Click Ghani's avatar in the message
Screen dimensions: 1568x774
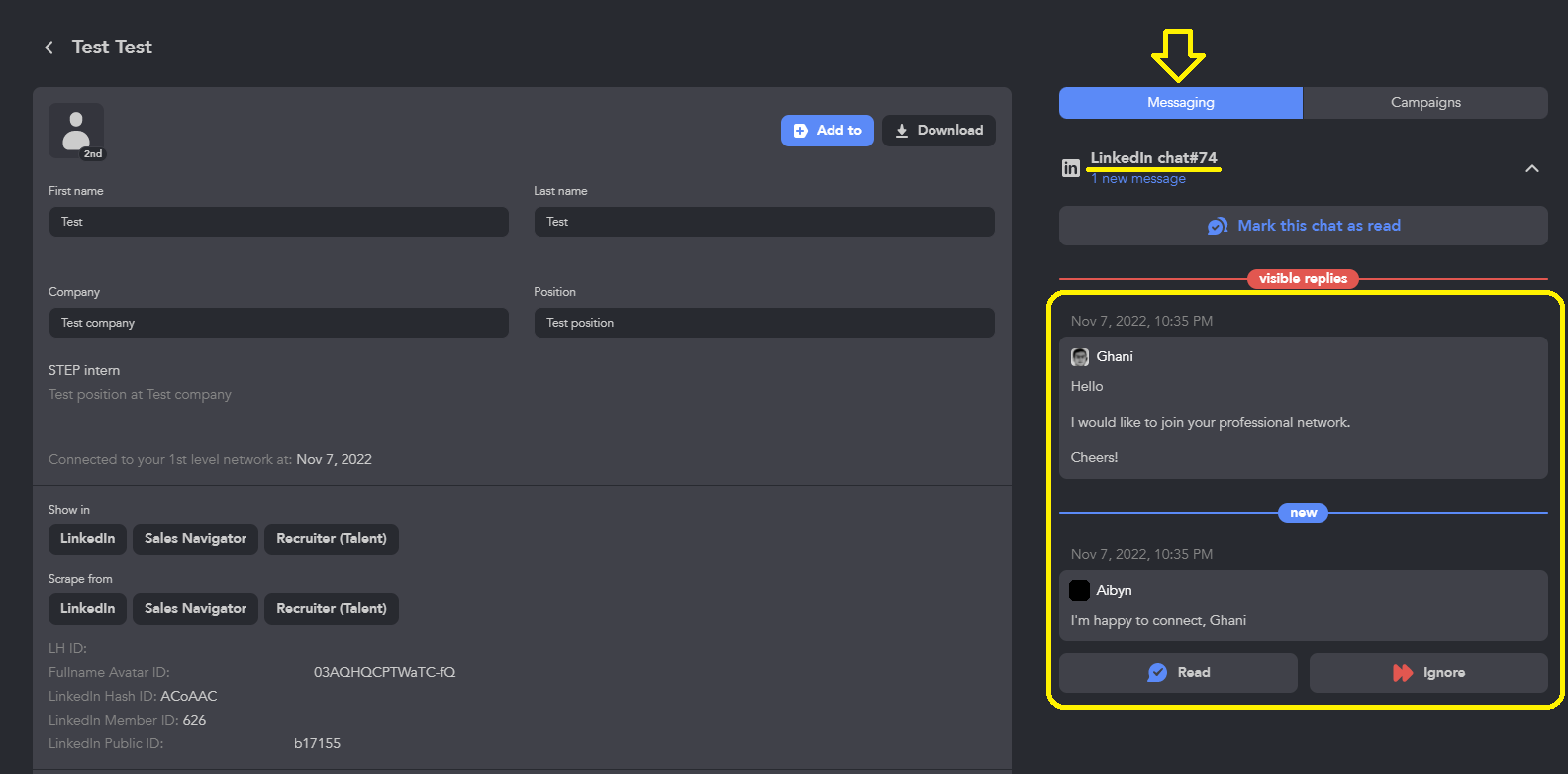coord(1080,356)
